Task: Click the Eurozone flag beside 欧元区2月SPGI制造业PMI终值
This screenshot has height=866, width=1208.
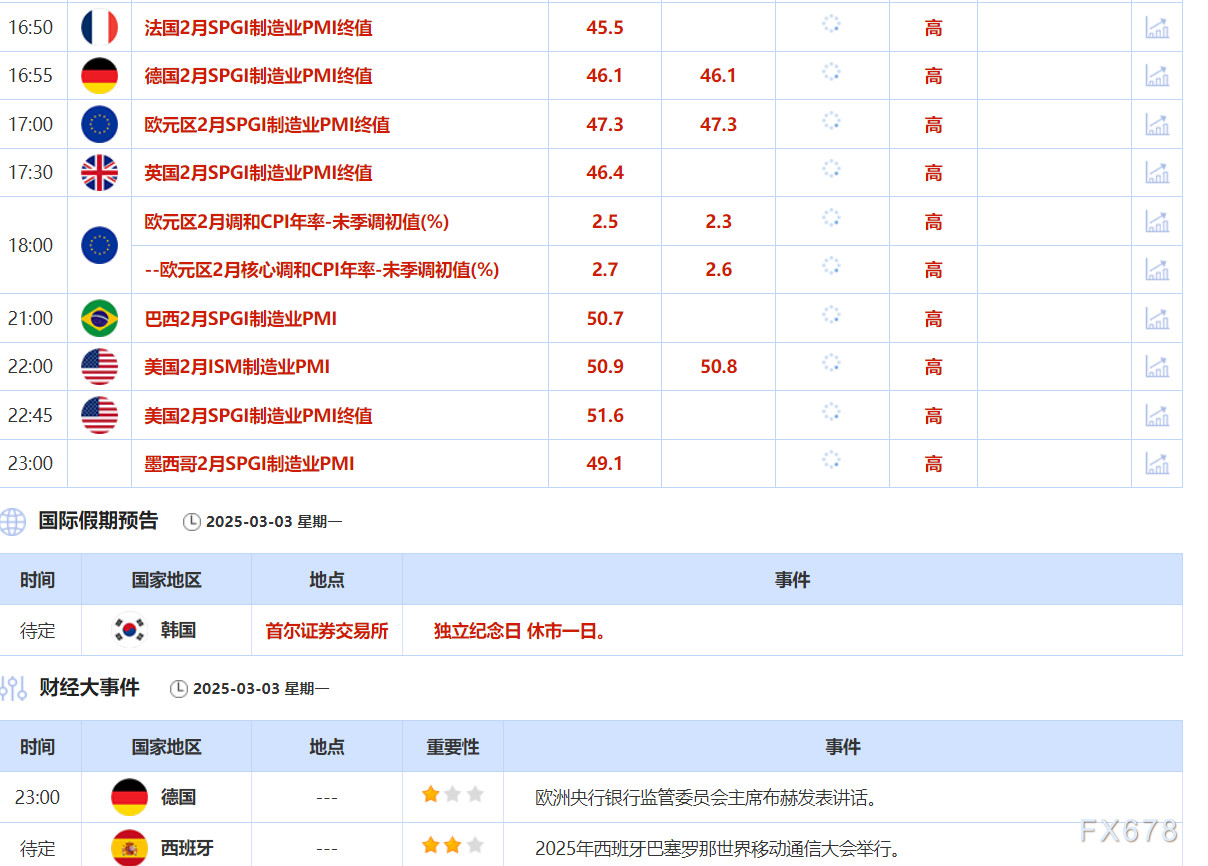Action: coord(99,124)
